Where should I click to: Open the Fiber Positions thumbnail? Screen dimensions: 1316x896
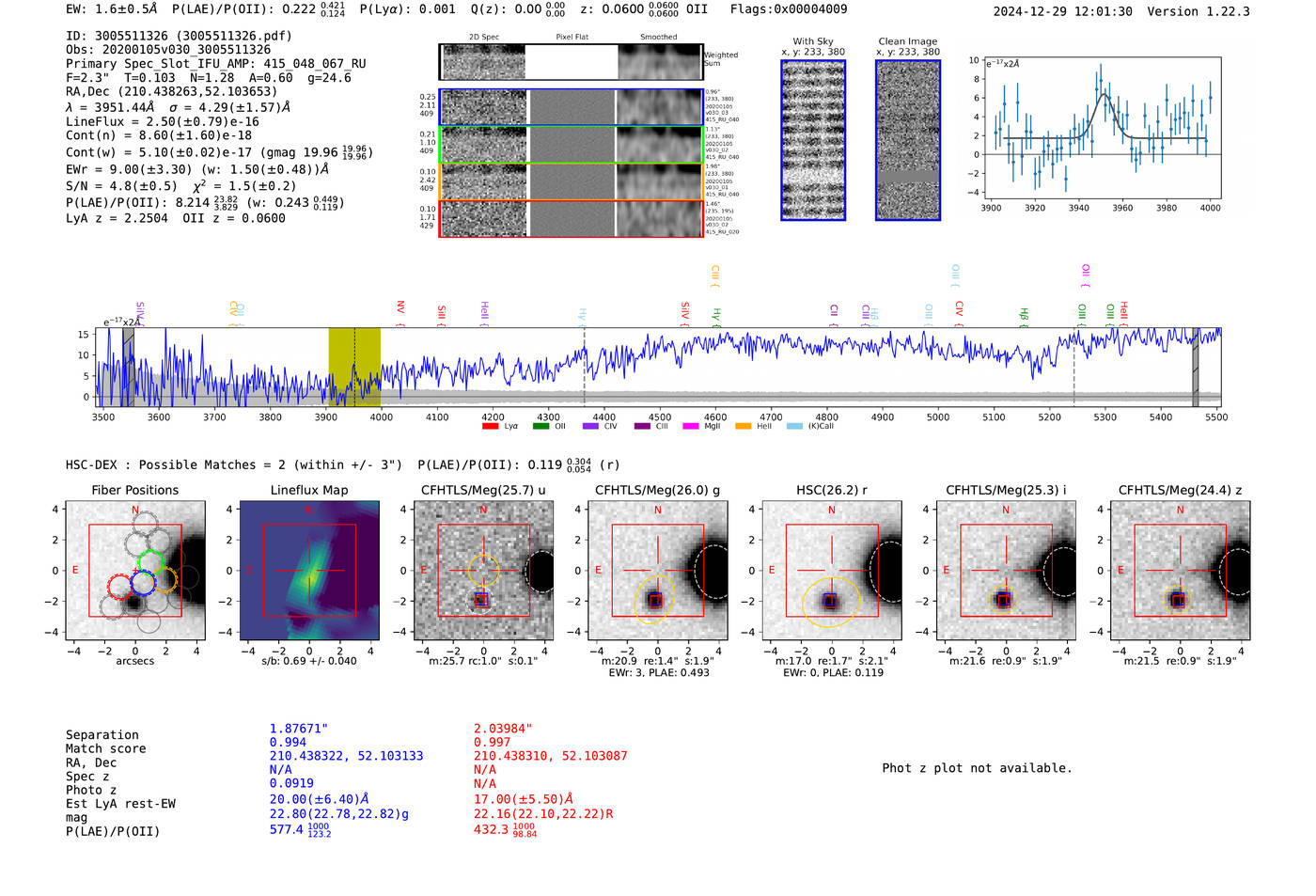(135, 571)
